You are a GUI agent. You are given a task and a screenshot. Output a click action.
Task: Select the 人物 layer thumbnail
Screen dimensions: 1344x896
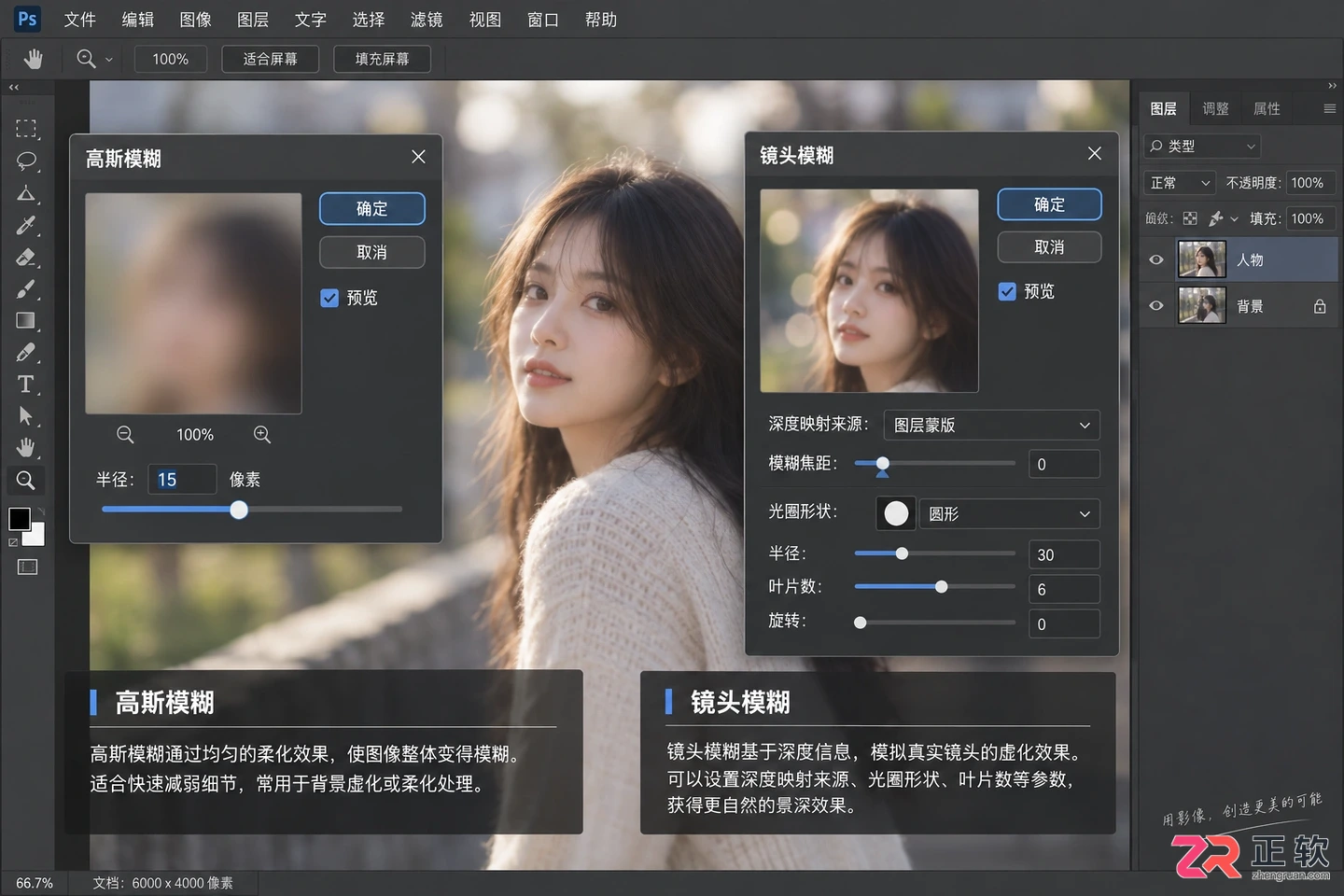pos(1202,259)
